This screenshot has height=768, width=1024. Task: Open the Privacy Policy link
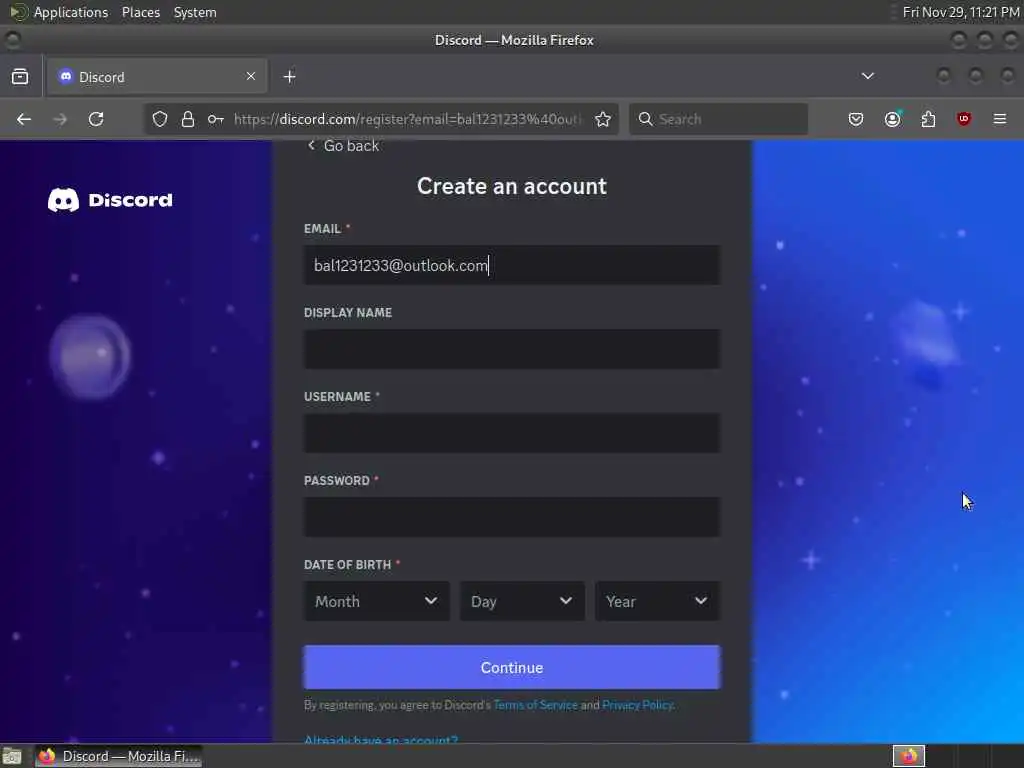pos(637,705)
